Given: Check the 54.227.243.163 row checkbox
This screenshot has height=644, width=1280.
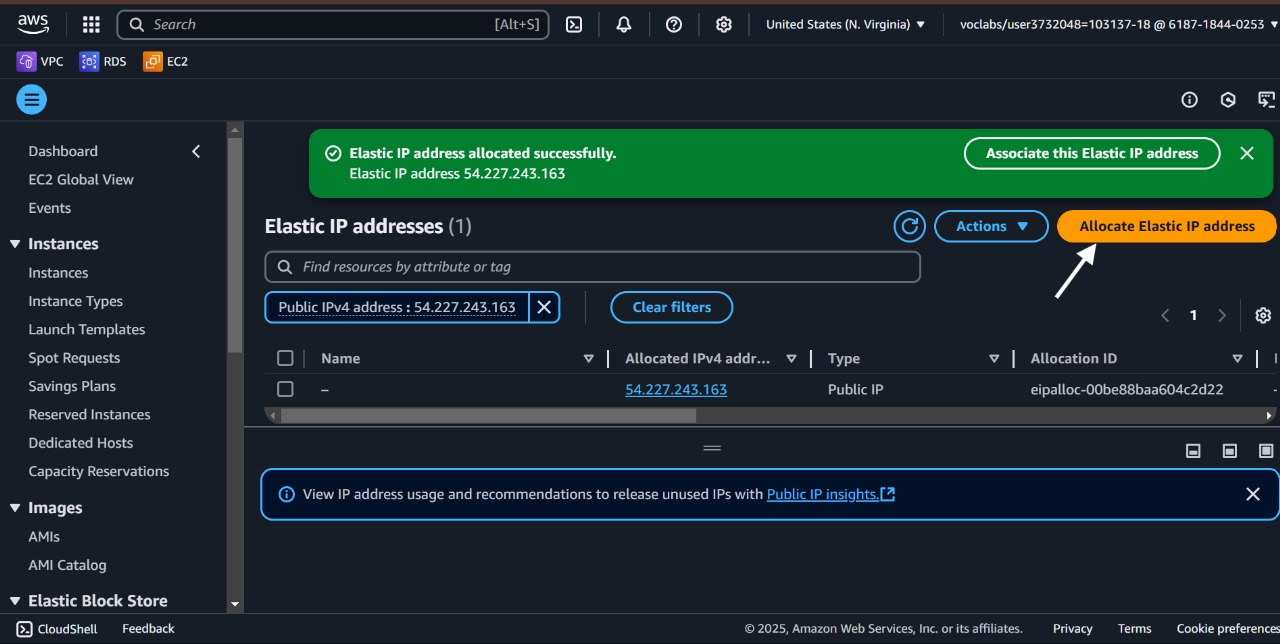Looking at the screenshot, I should (x=285, y=389).
